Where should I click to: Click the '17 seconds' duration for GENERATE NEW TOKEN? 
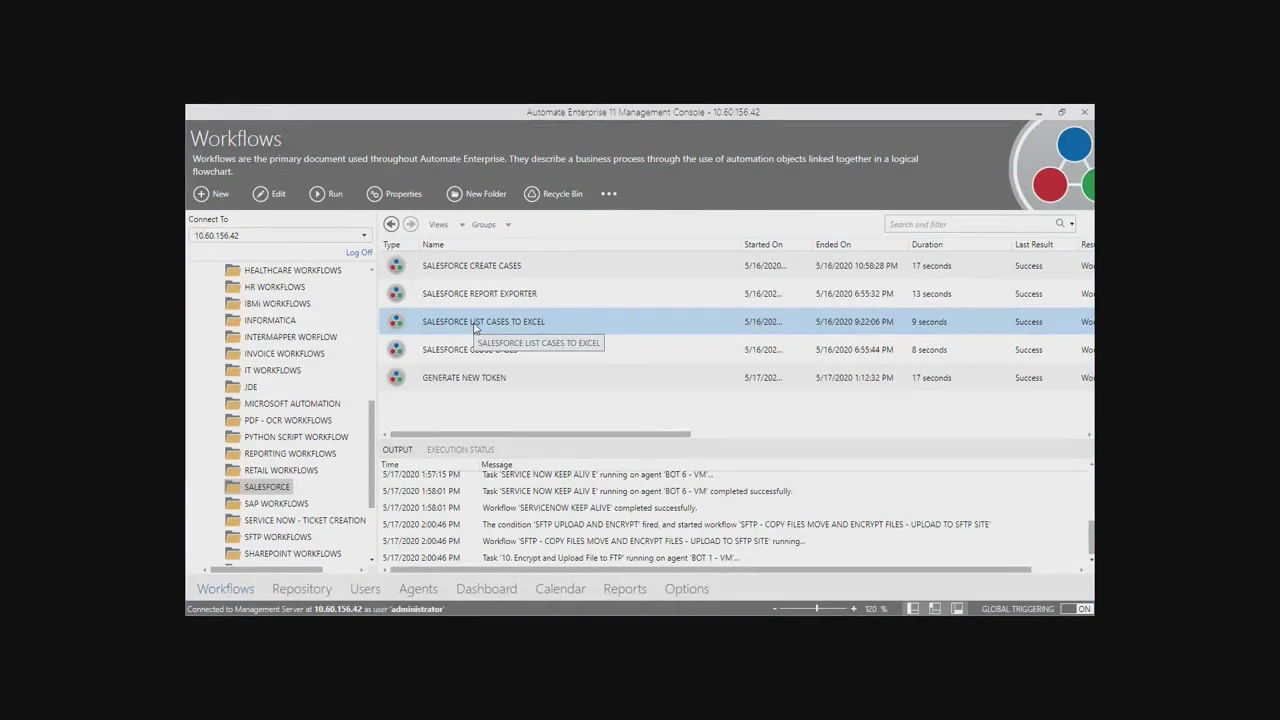(931, 378)
